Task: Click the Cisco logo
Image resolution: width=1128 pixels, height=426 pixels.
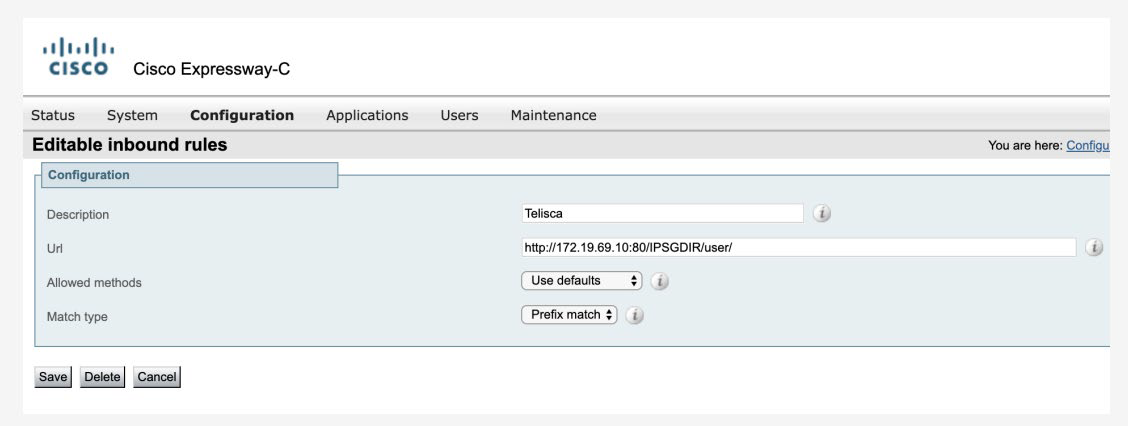Action: tap(78, 58)
